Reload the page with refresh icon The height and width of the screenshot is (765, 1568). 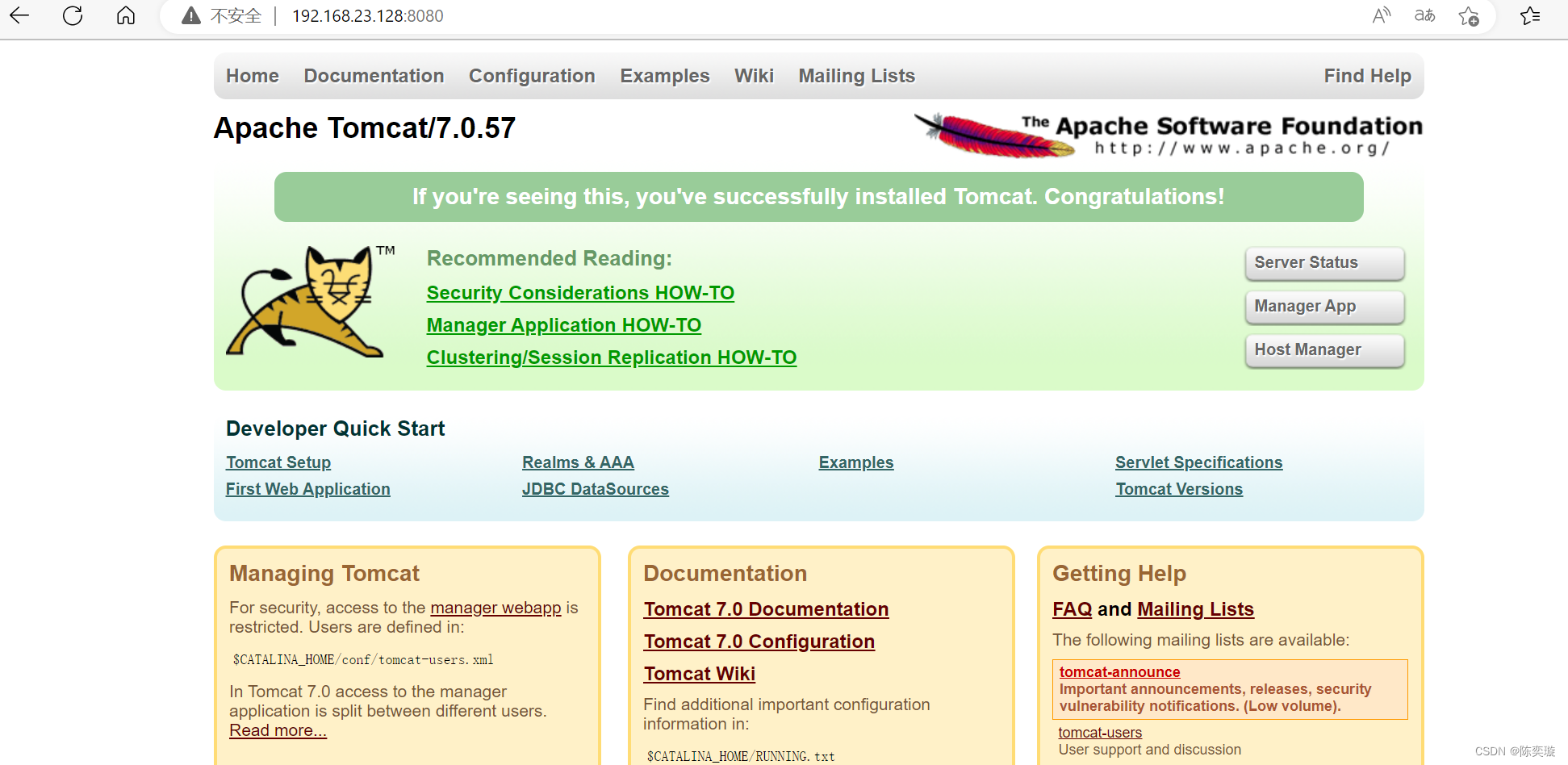coord(73,15)
